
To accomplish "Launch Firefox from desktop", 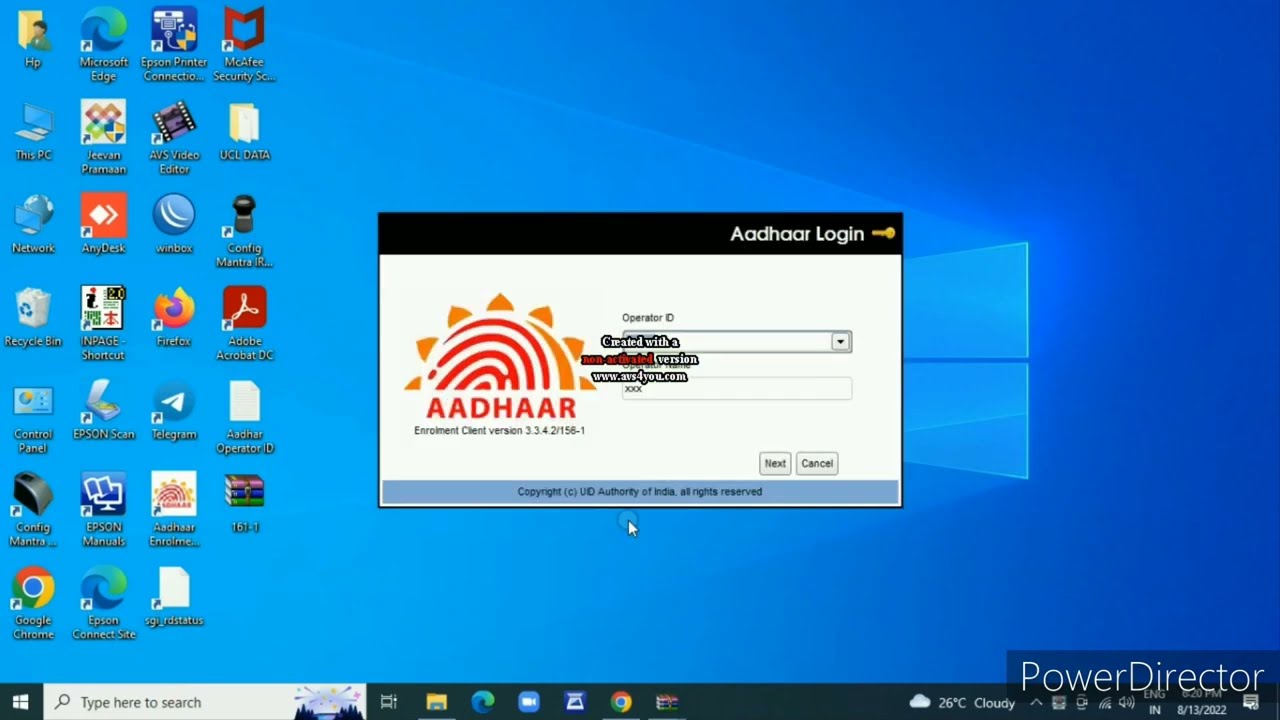I will click(174, 317).
